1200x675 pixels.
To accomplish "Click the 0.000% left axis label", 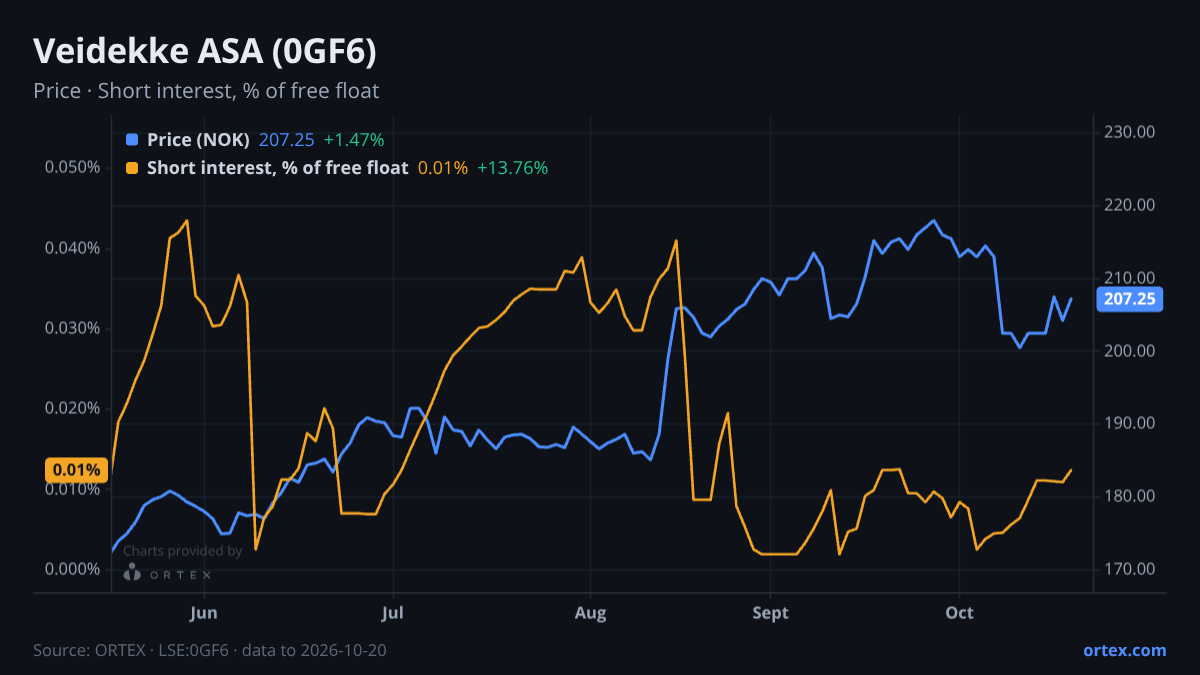I will (73, 569).
